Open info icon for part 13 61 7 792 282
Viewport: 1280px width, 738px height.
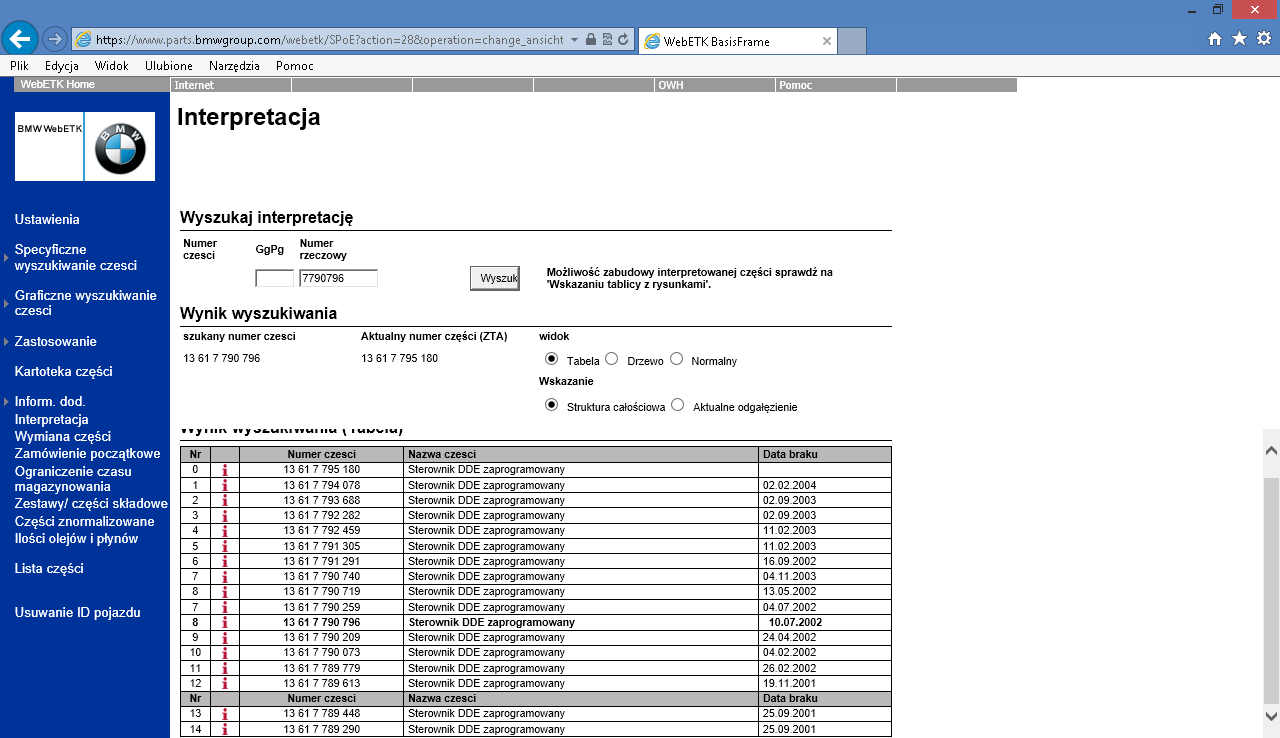pos(225,516)
